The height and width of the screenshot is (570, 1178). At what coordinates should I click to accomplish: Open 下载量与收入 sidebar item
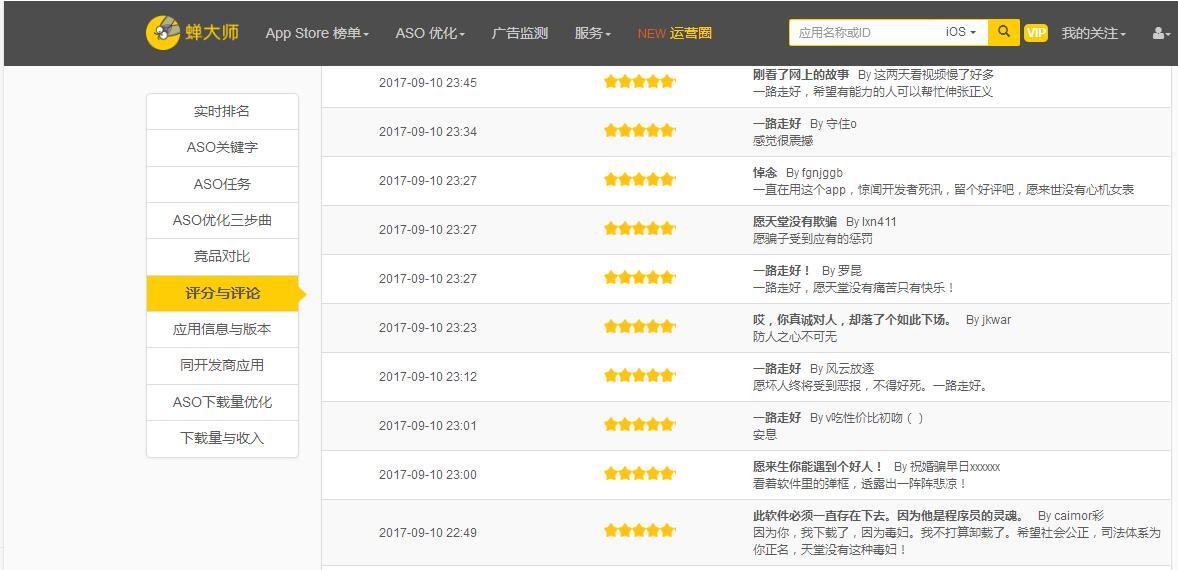tap(222, 438)
